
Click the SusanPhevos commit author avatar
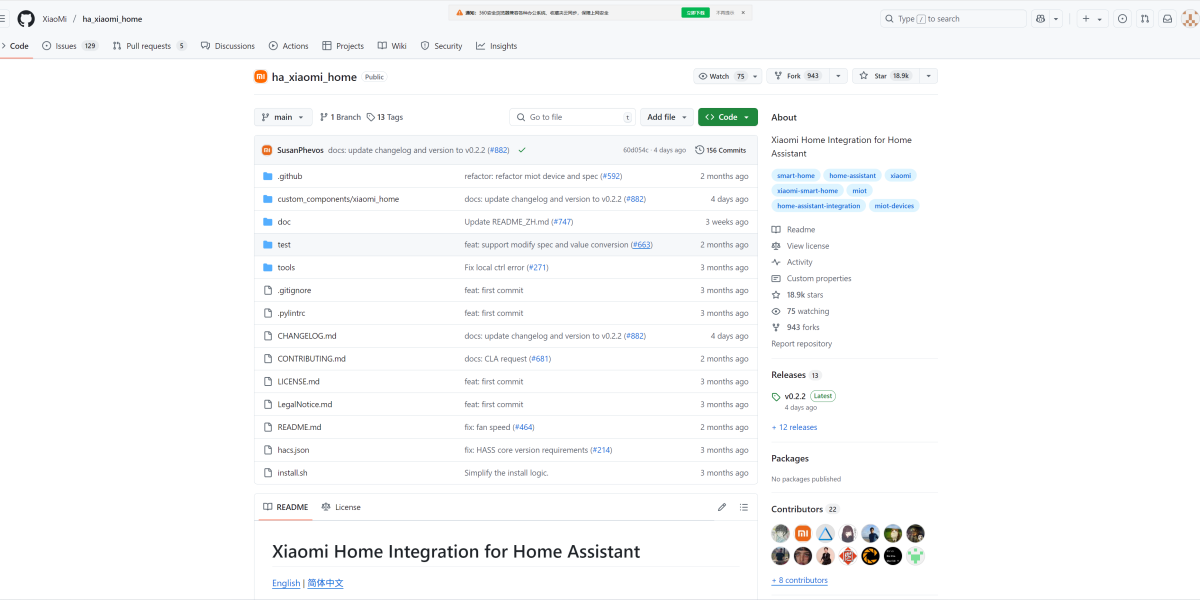coord(267,150)
